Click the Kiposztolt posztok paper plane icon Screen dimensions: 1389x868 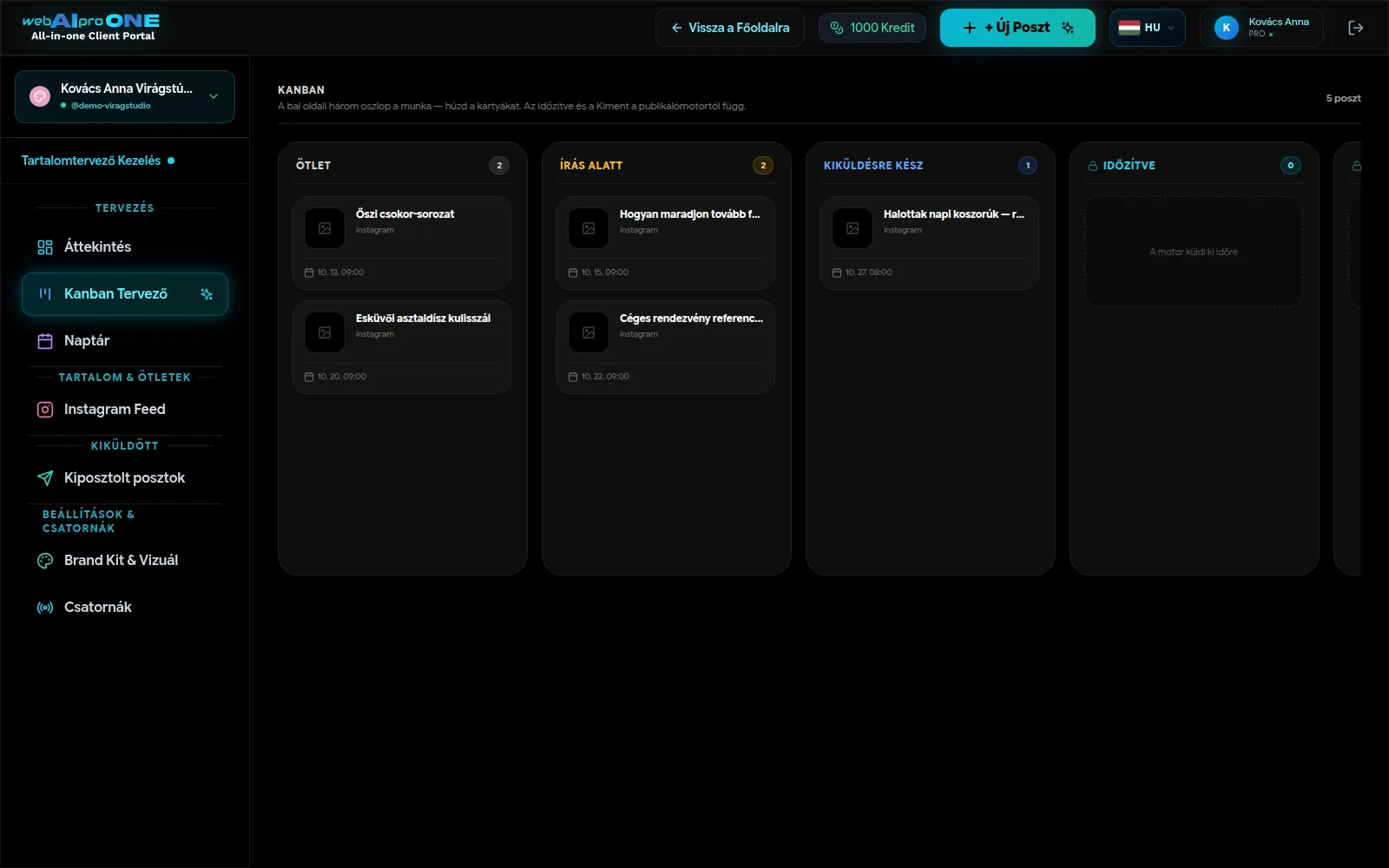click(x=45, y=478)
